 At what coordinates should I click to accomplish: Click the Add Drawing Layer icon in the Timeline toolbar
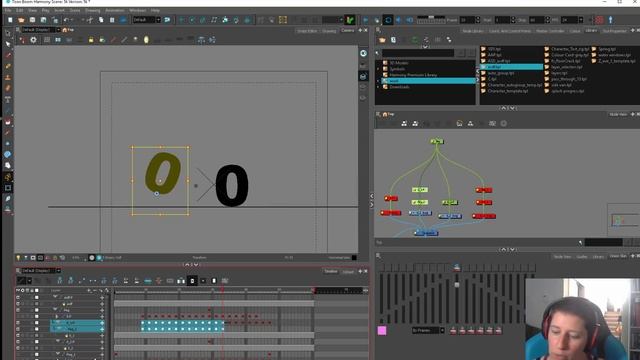tap(60, 280)
